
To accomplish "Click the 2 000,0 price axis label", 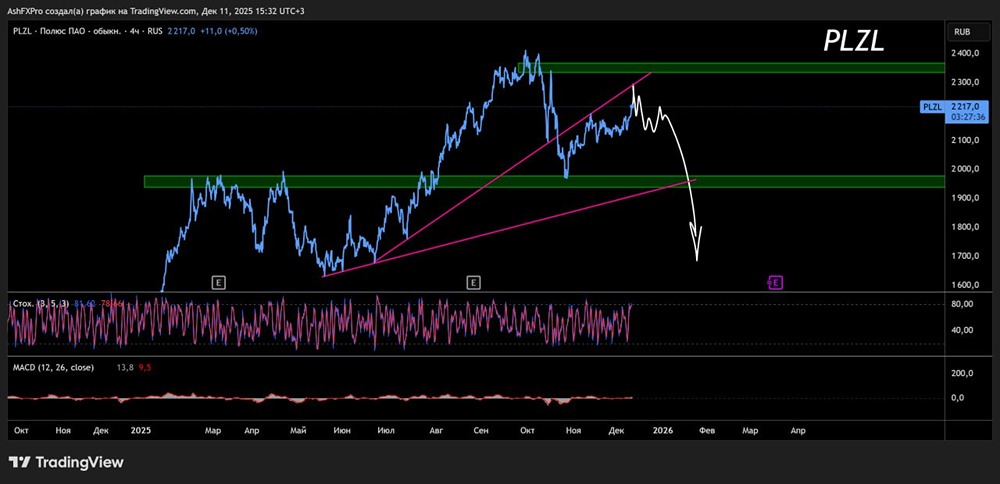I will [x=964, y=169].
